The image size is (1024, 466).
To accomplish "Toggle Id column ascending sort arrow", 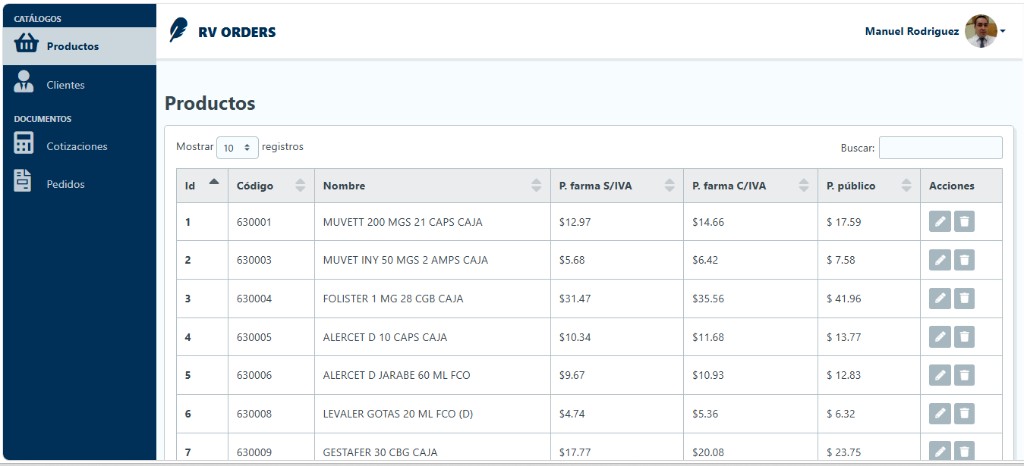I will pyautogui.click(x=214, y=181).
